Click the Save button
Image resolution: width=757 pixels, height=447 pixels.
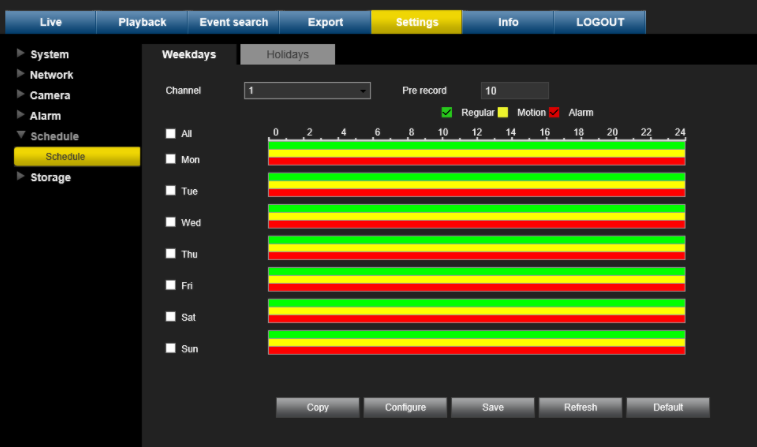click(x=492, y=407)
